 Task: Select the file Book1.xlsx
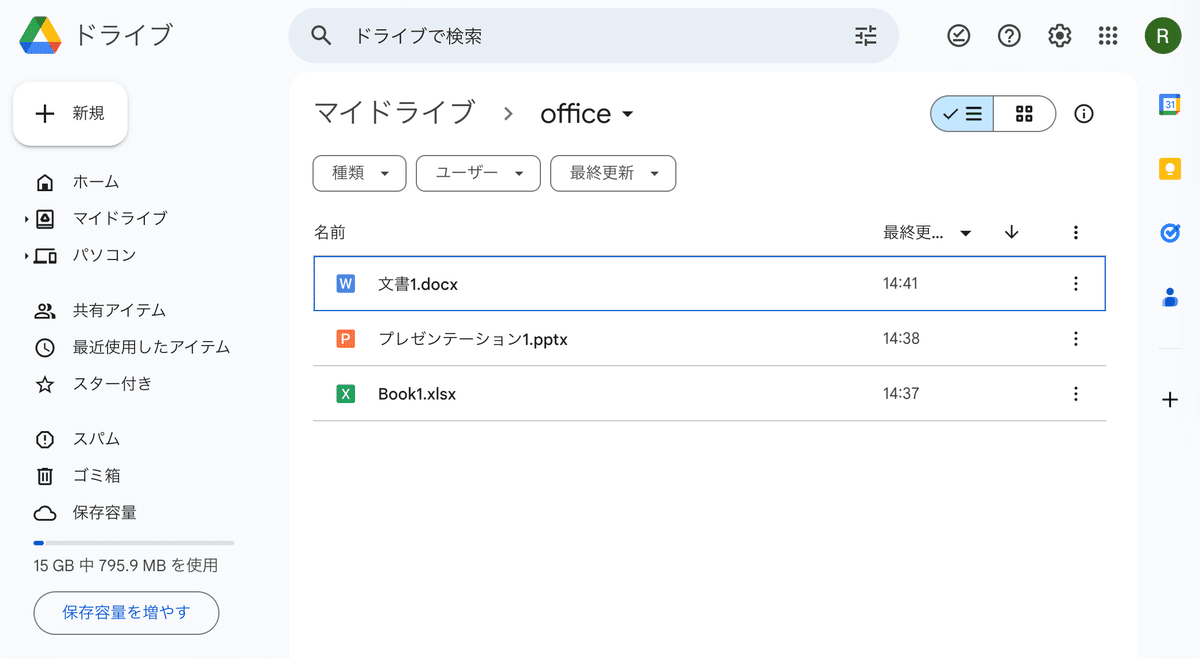coord(709,394)
